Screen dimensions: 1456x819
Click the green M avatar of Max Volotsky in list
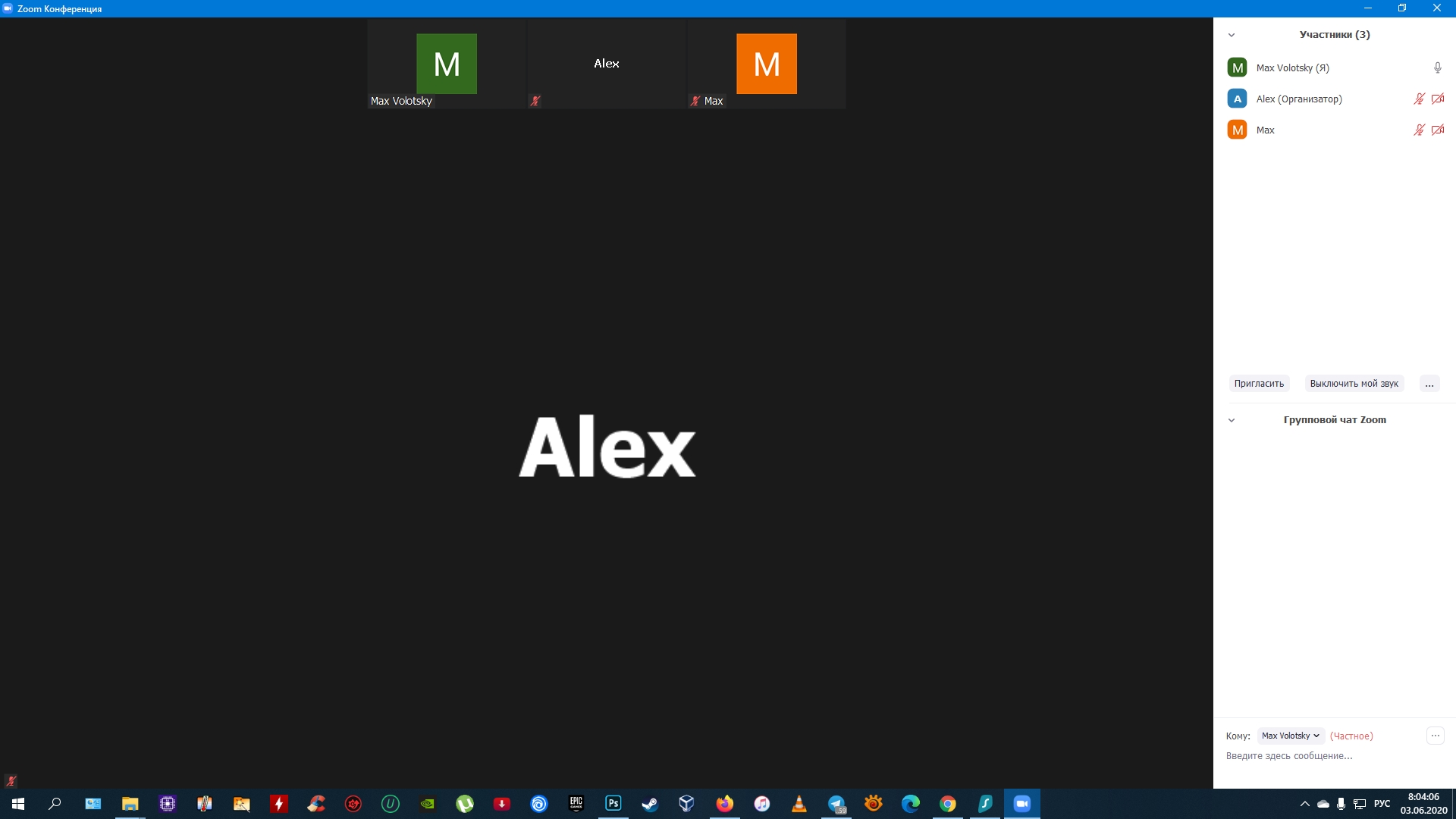pyautogui.click(x=1237, y=67)
